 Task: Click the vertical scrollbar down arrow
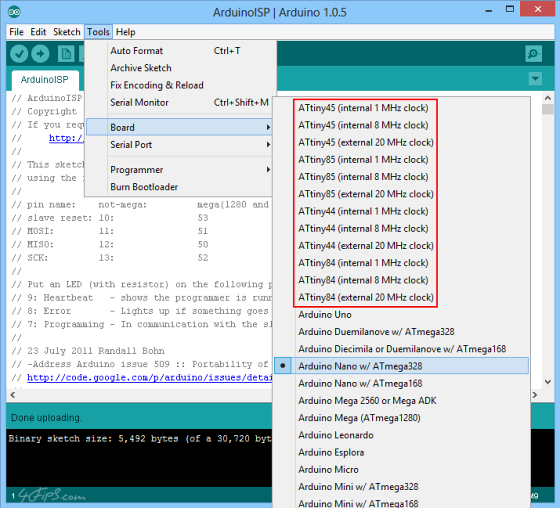(x=548, y=382)
